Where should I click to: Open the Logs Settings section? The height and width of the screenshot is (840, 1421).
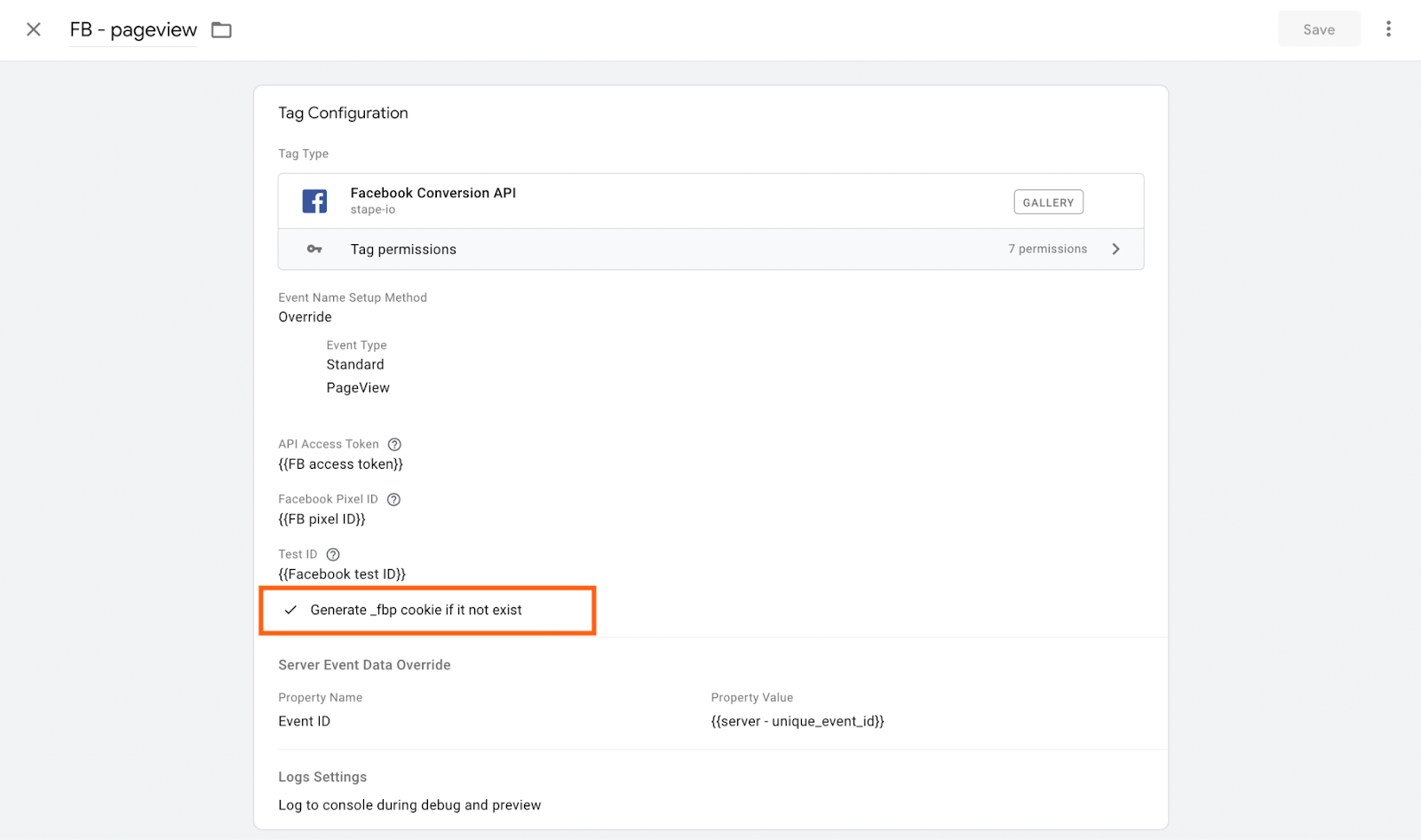[322, 777]
